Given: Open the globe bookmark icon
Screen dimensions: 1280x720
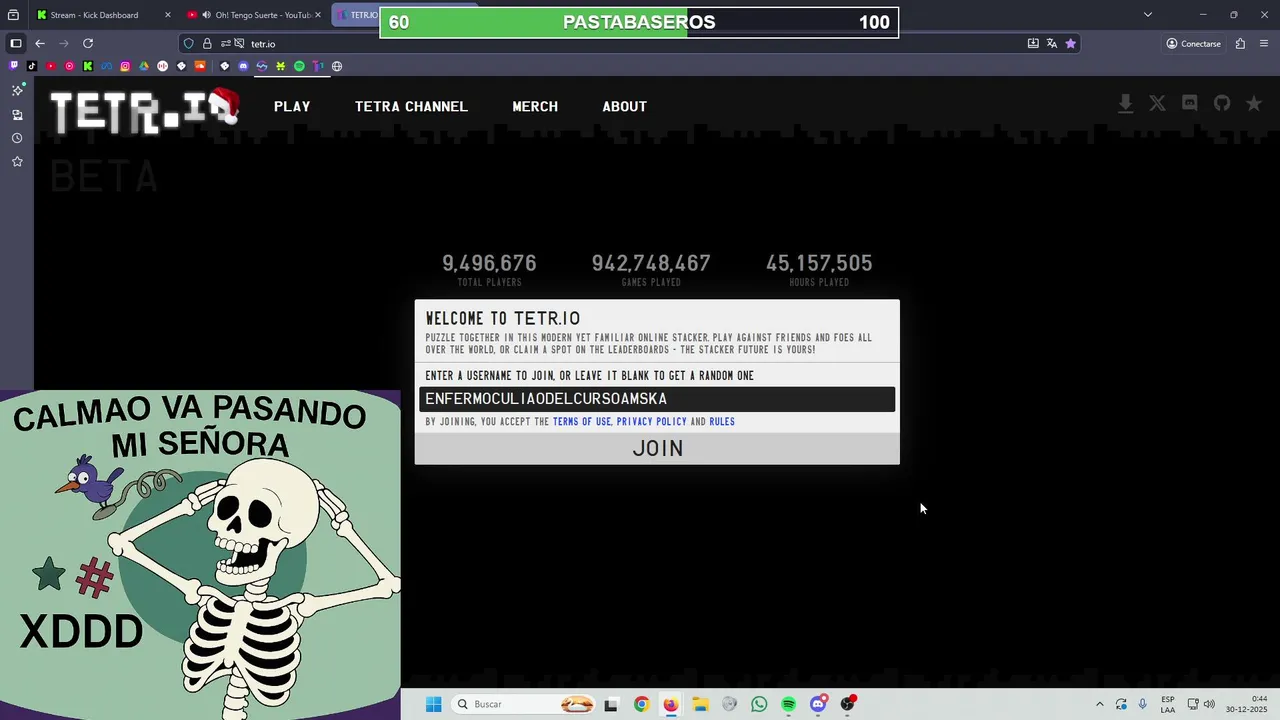Looking at the screenshot, I should [337, 66].
